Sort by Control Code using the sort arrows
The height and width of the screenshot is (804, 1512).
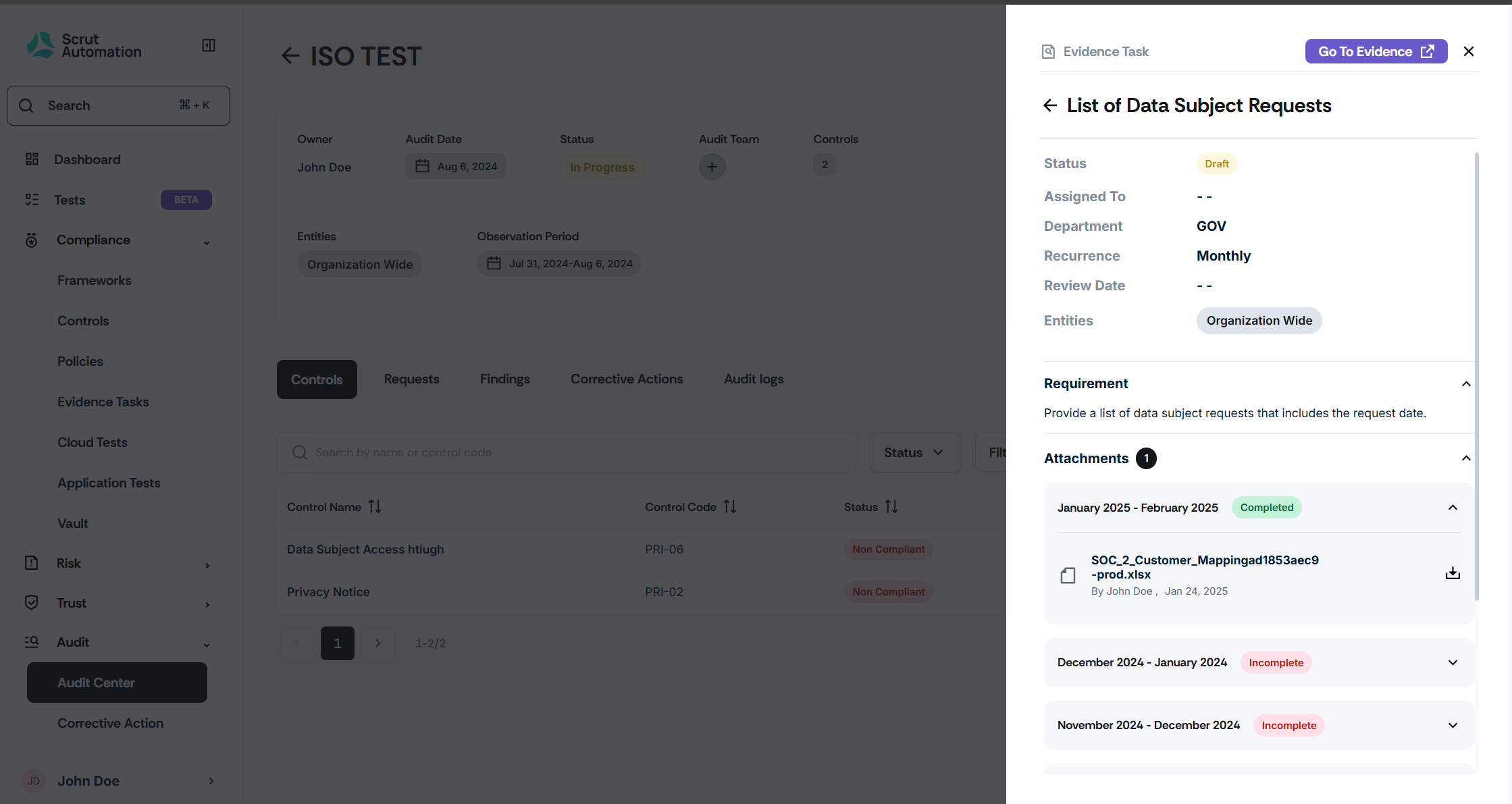730,506
